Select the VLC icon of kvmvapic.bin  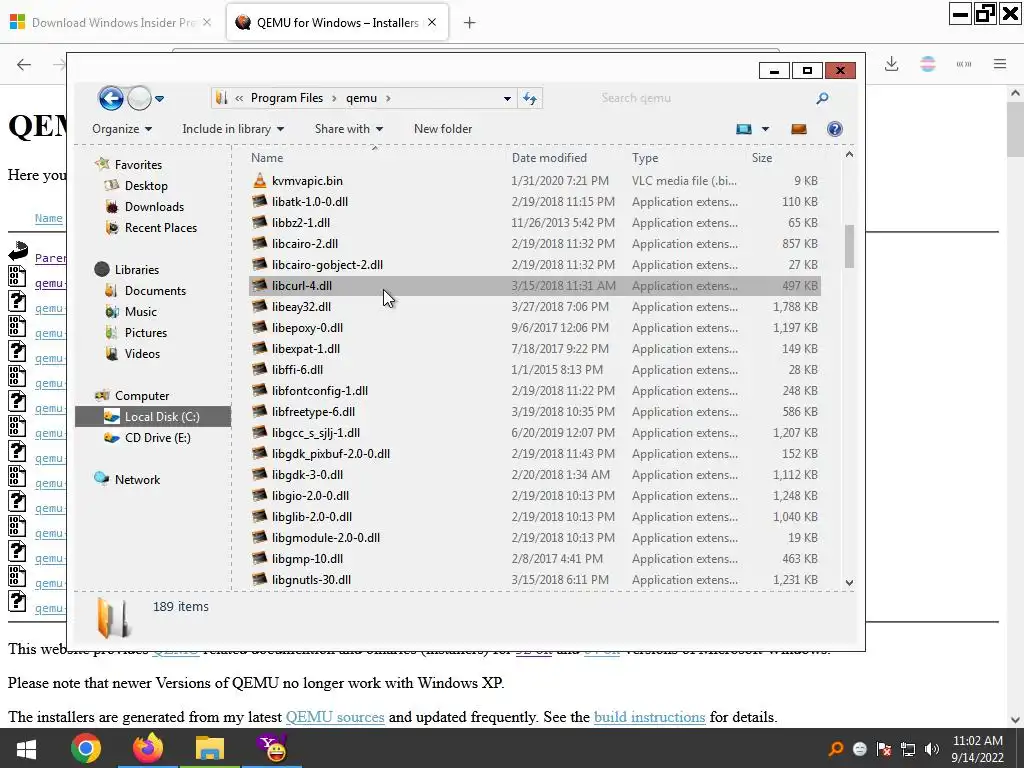coord(259,180)
